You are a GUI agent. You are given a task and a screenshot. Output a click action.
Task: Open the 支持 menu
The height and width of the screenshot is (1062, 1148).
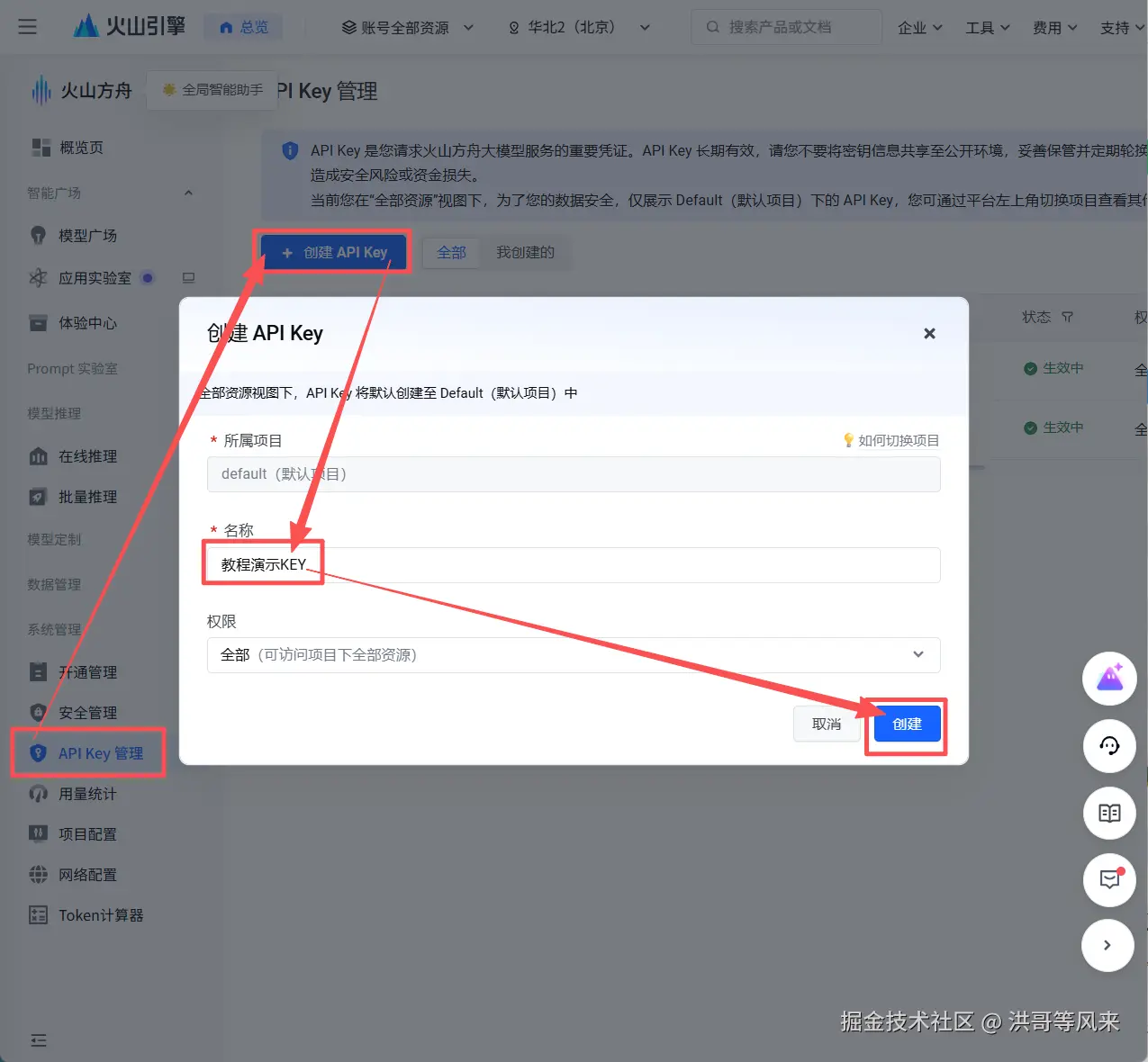(x=1122, y=28)
